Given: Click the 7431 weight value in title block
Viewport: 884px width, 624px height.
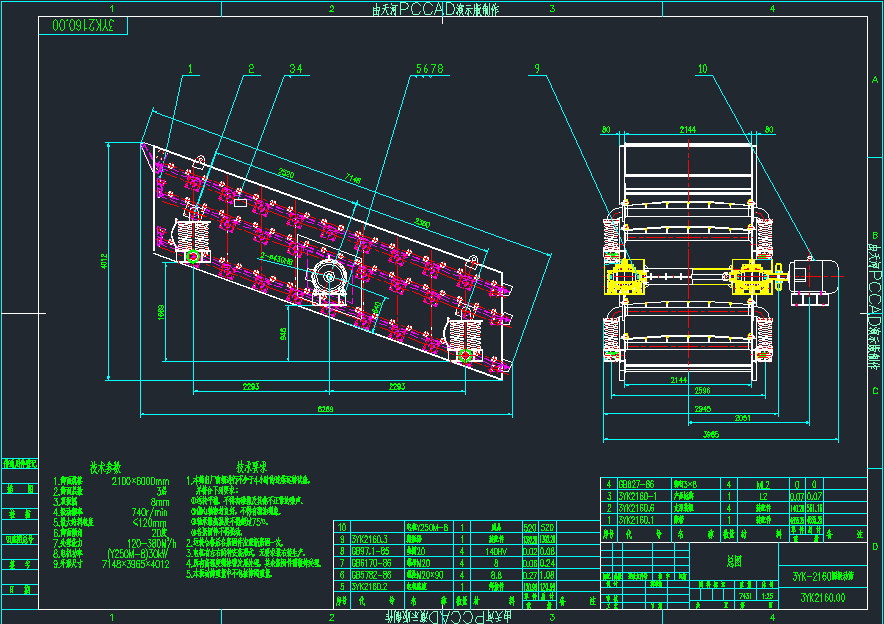Looking at the screenshot, I should point(745,595).
